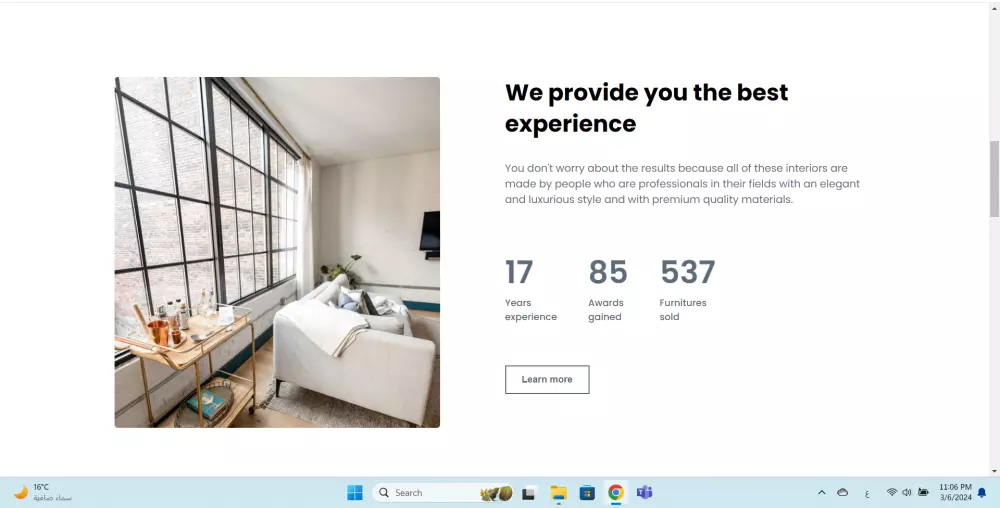Click the battery status icon
The image size is (1000, 508).
click(923, 493)
